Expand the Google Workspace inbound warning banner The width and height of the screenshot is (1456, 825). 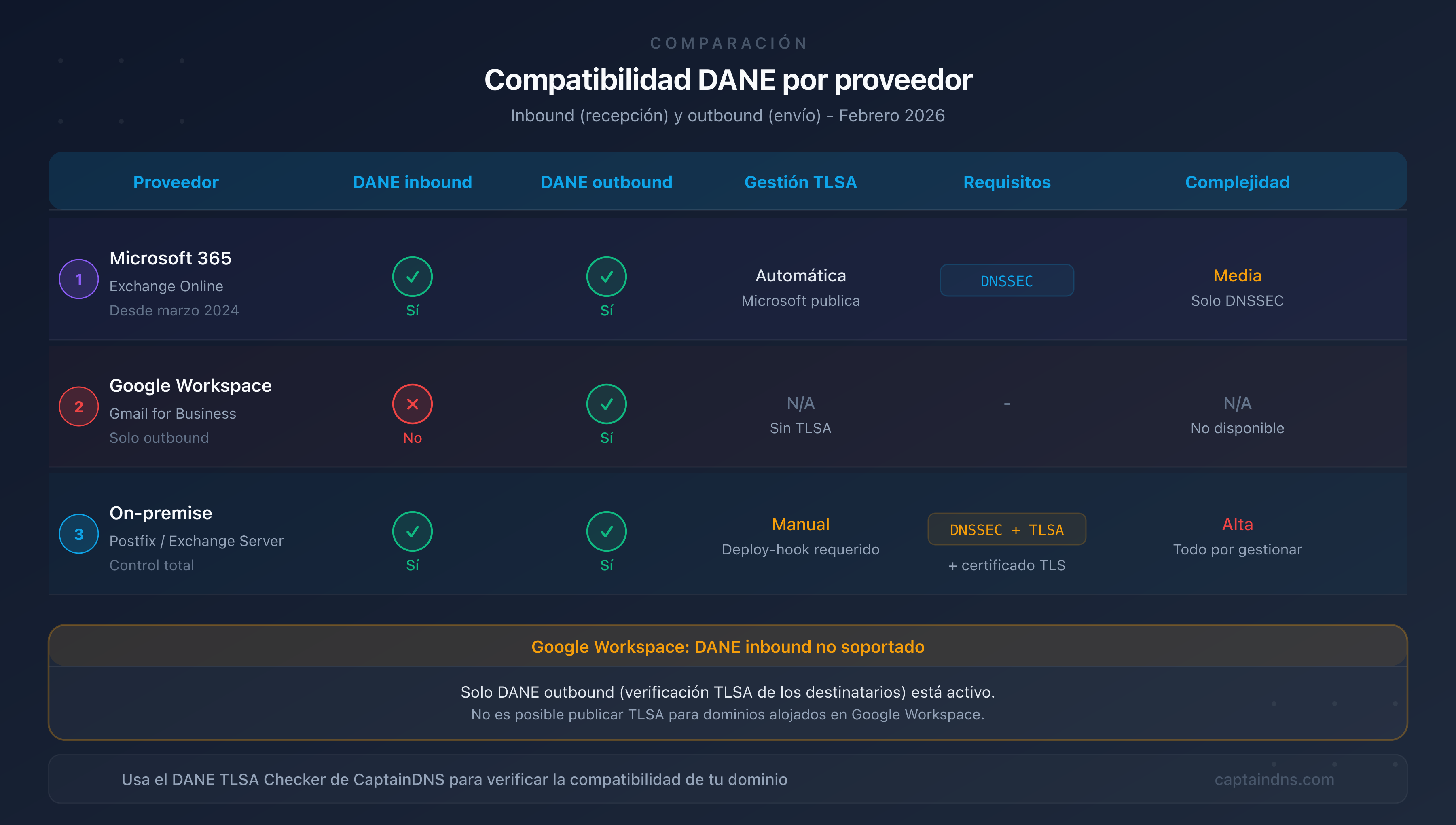(728, 647)
